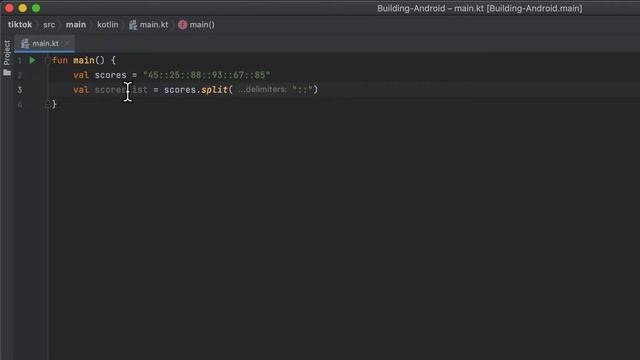Click the Kotlin file icon in breadcrumb
Image resolution: width=640 pixels, height=360 pixels.
[133, 25]
